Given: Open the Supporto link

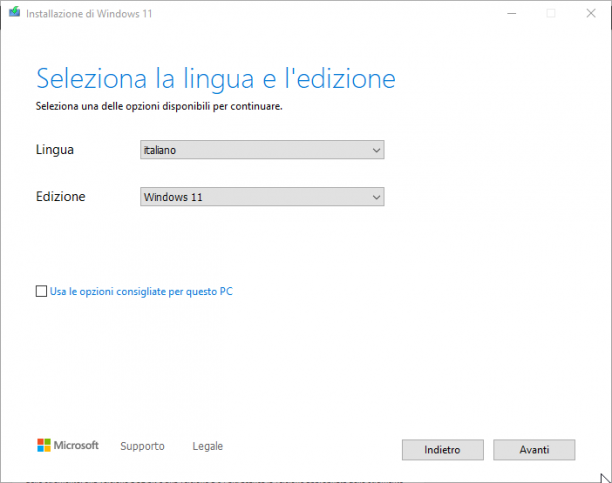Looking at the screenshot, I should pos(142,446).
